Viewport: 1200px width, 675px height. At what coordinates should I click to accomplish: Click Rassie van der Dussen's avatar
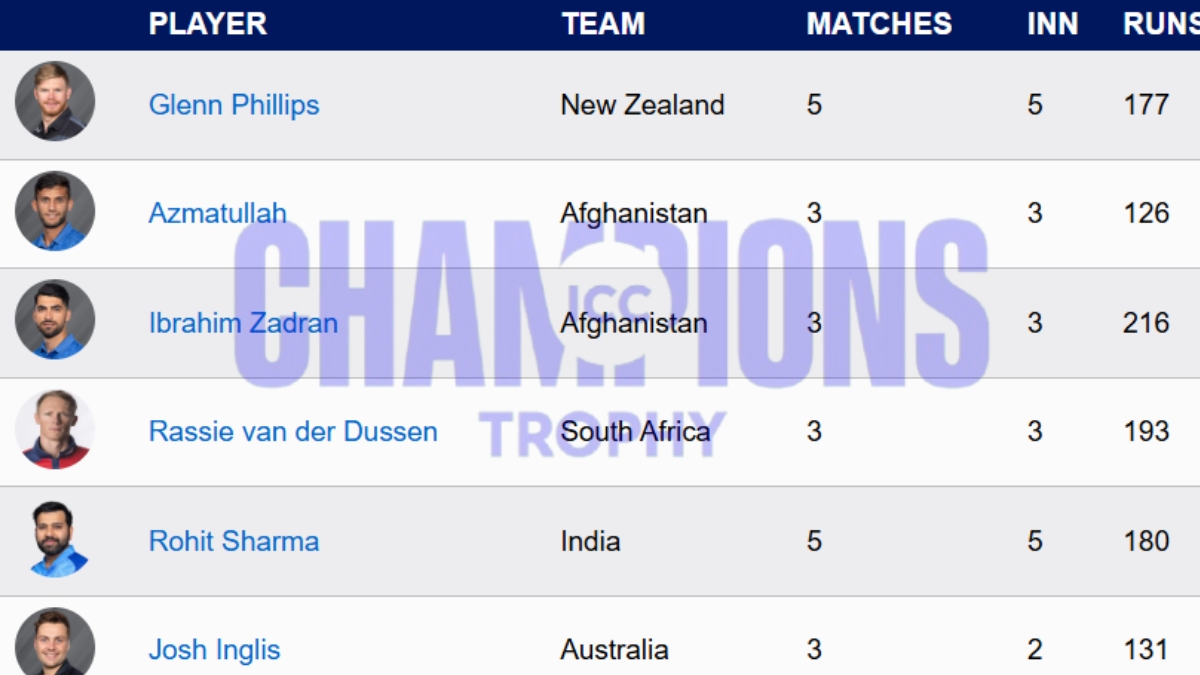click(55, 430)
